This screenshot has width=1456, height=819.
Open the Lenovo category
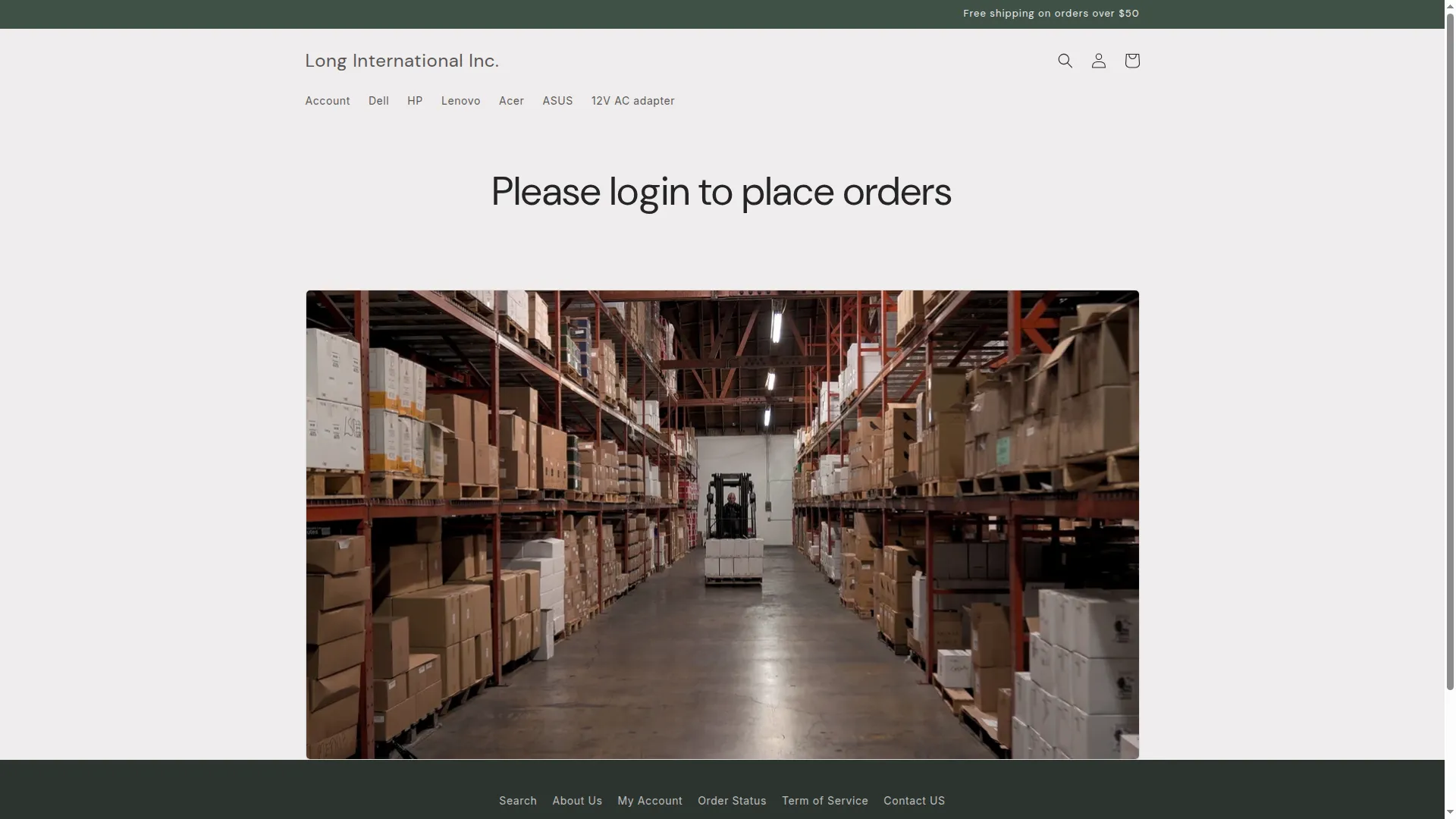coord(460,101)
